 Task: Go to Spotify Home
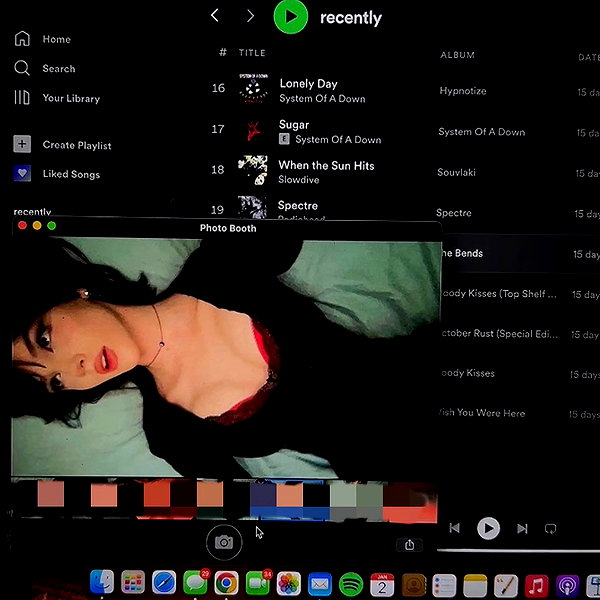pos(42,39)
